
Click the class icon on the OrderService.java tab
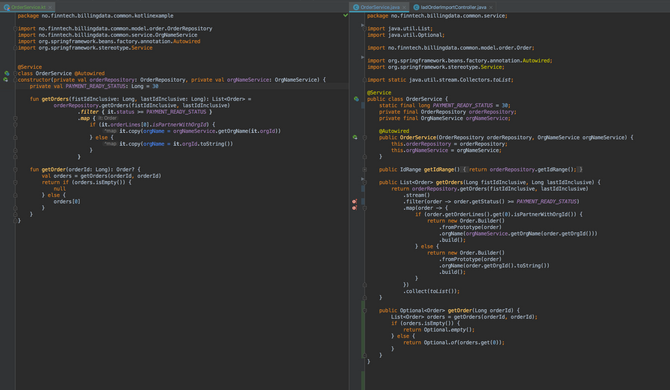[x=356, y=7]
